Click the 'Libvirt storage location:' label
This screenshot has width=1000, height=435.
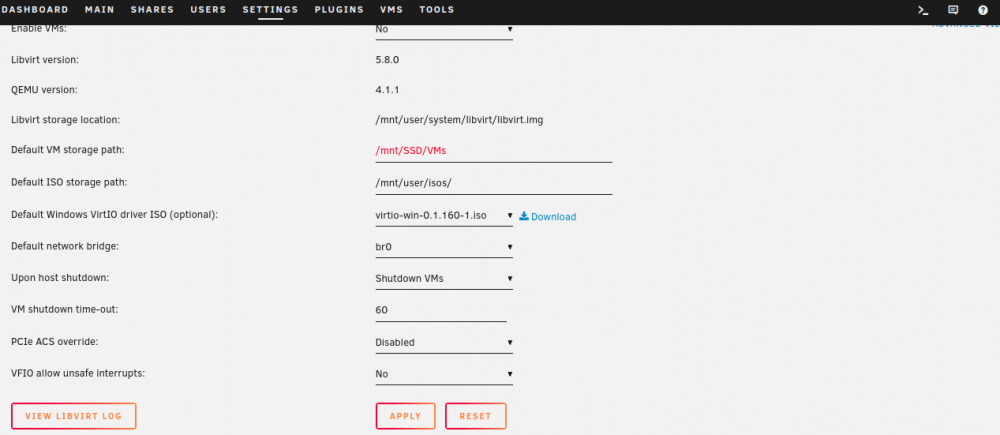point(66,120)
